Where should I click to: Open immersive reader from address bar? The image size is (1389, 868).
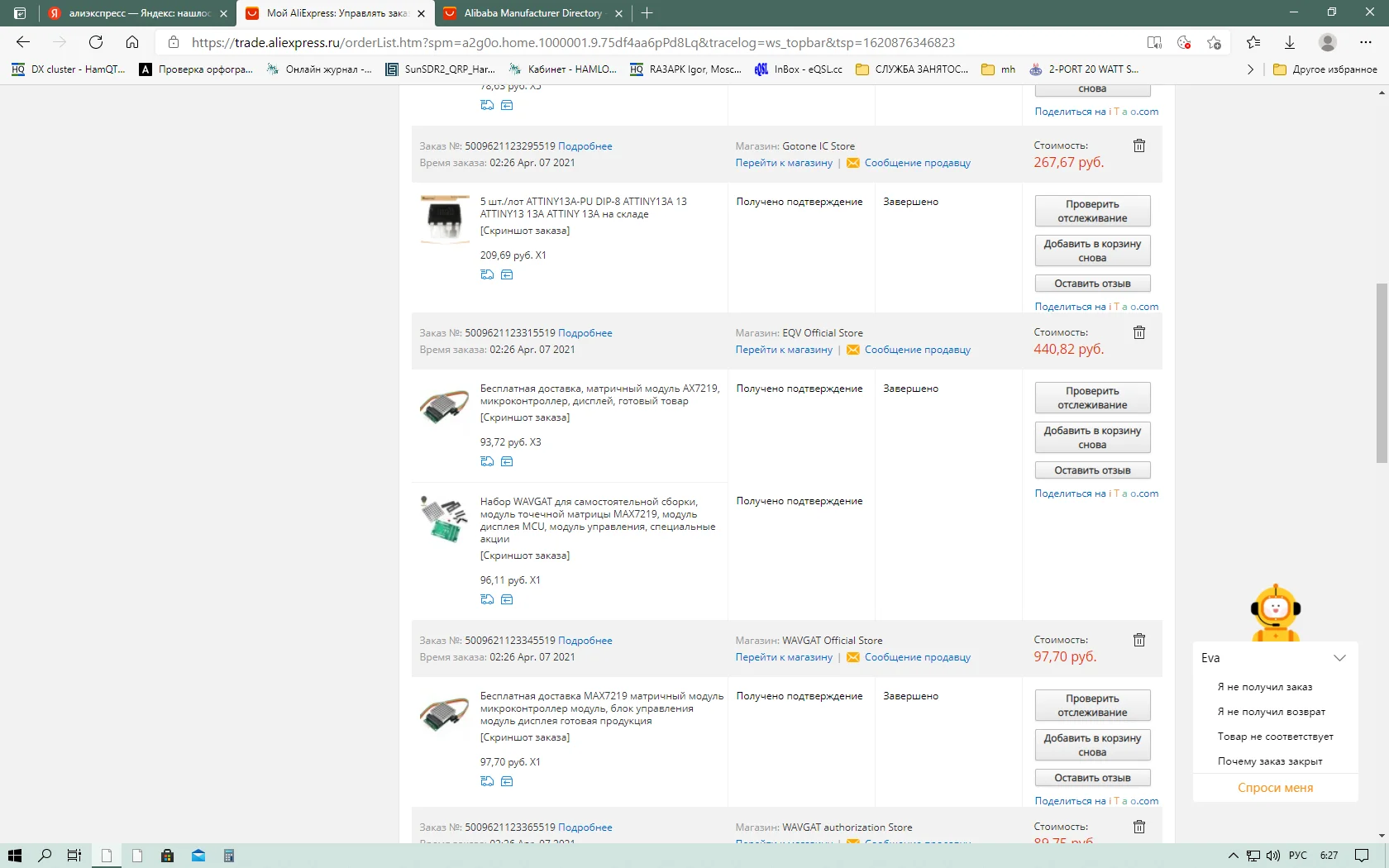tap(1154, 42)
